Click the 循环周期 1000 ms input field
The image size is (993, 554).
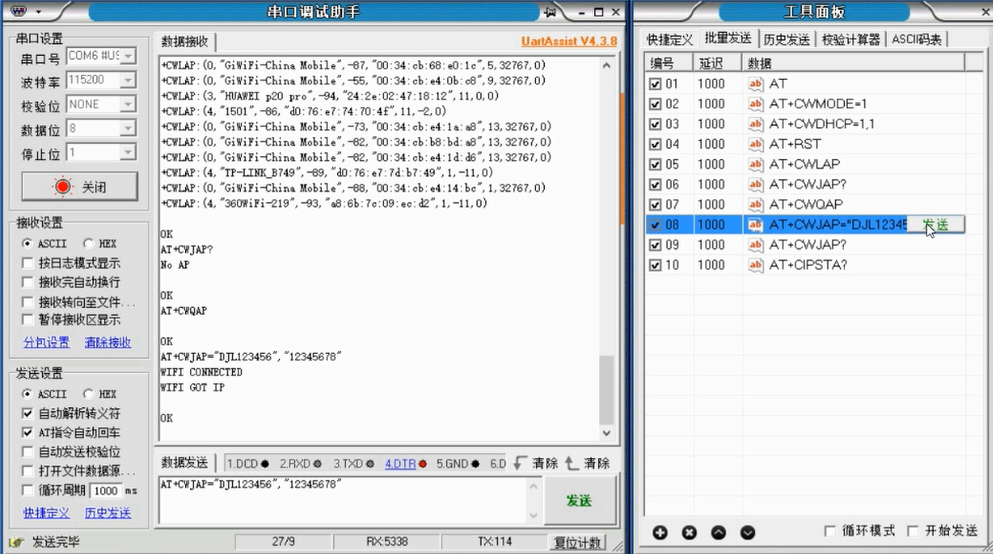pyautogui.click(x=105, y=491)
